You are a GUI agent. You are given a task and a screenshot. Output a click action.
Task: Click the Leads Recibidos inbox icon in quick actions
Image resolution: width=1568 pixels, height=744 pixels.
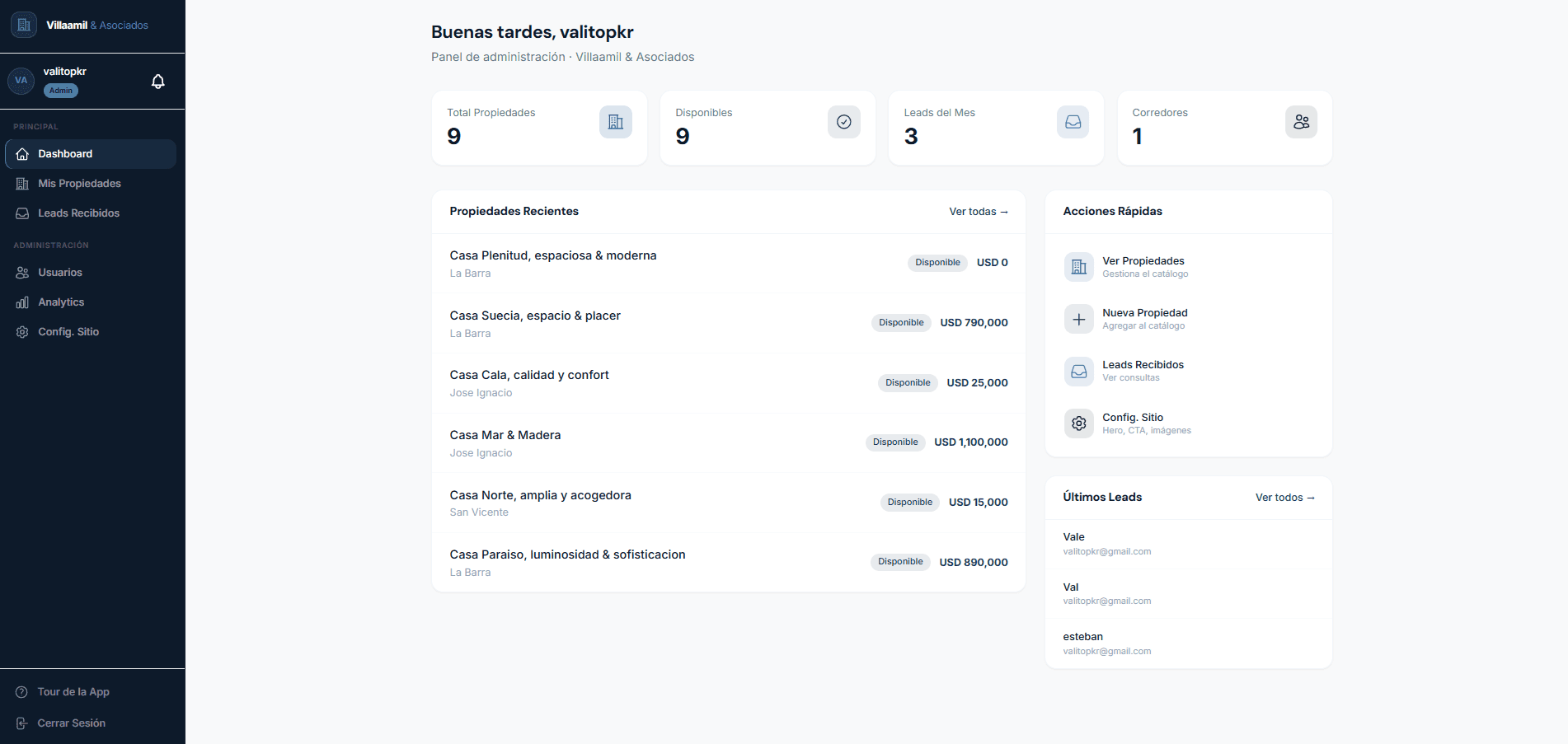pyautogui.click(x=1078, y=372)
